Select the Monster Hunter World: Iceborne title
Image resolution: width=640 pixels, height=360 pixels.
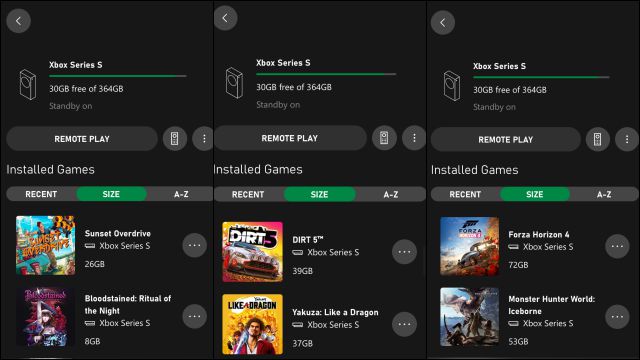pos(551,305)
